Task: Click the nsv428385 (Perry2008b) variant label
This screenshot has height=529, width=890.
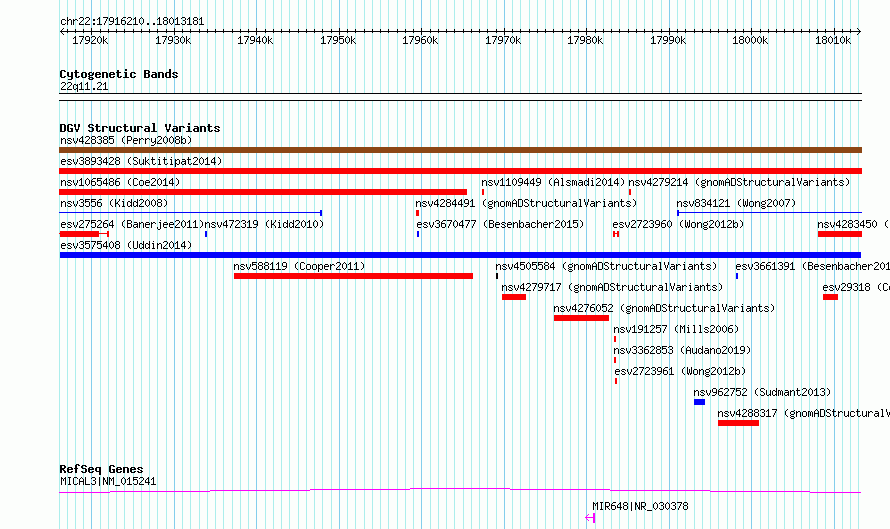Action: click(126, 140)
